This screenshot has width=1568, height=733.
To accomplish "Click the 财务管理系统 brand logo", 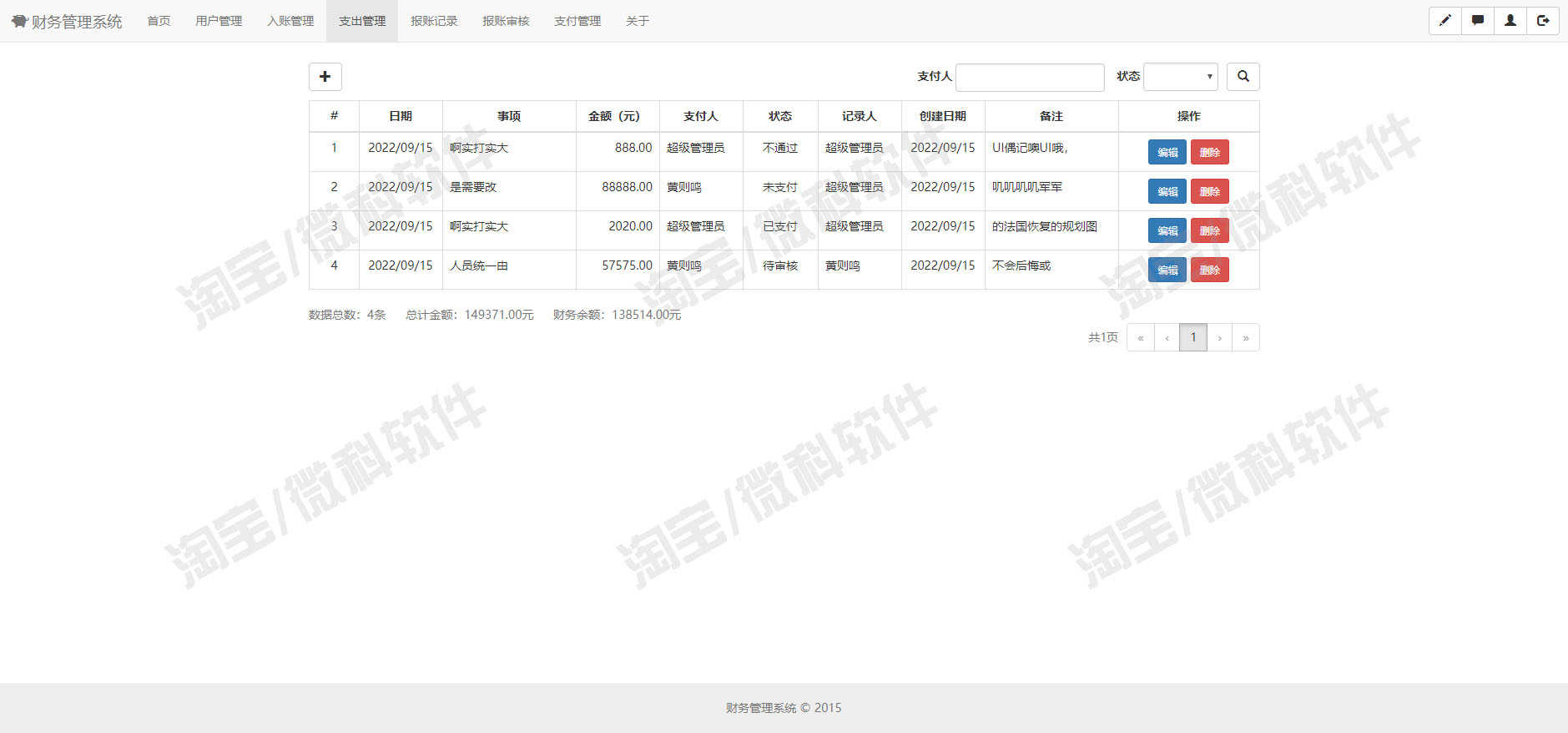I will [67, 21].
